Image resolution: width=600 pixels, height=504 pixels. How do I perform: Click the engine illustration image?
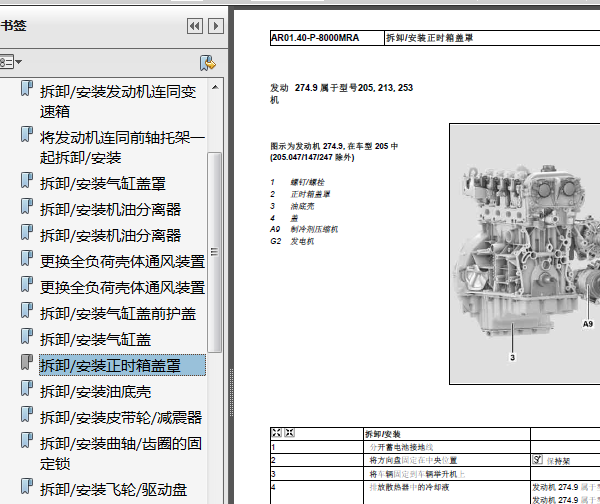tap(525, 254)
